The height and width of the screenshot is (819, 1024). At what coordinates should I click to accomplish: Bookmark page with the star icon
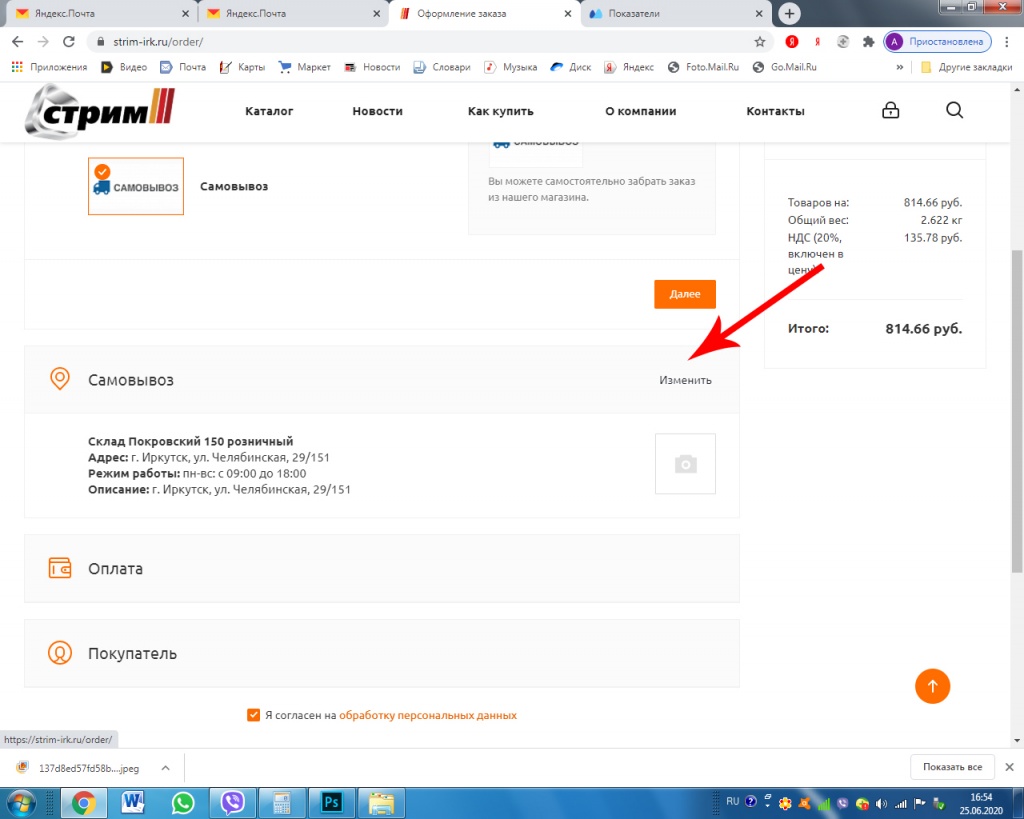pos(760,42)
